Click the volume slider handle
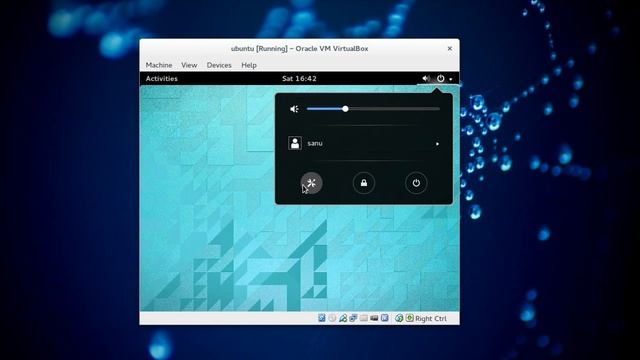This screenshot has height=360, width=640. click(x=345, y=109)
